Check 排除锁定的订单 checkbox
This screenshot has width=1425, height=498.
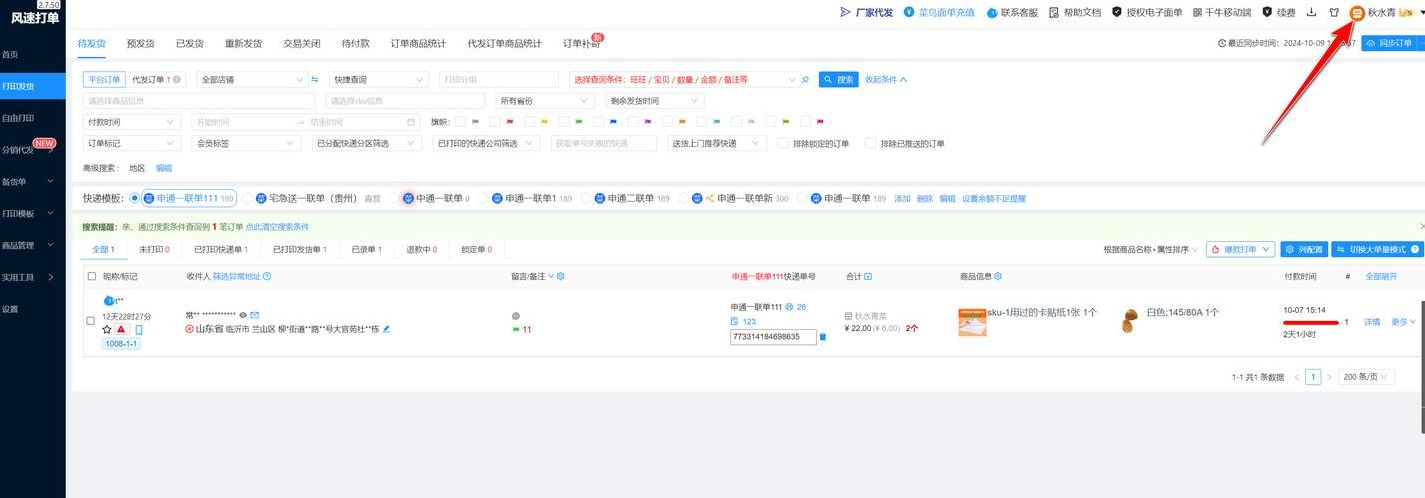(783, 143)
